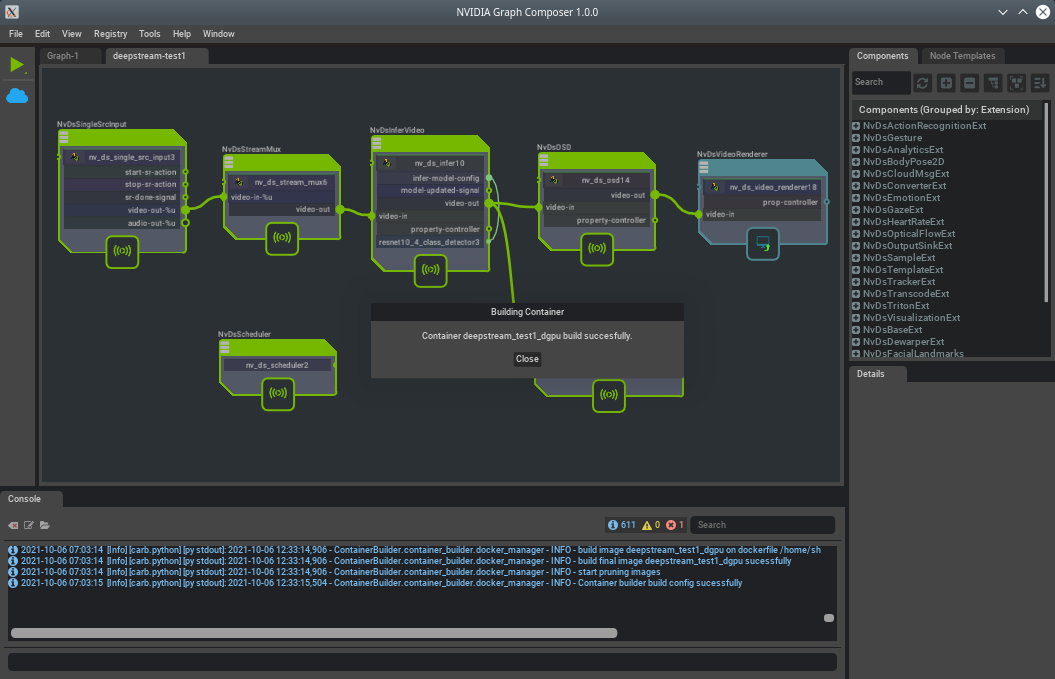Image resolution: width=1055 pixels, height=679 pixels.
Task: Expand the NvDsGesture extension group
Action: click(856, 138)
